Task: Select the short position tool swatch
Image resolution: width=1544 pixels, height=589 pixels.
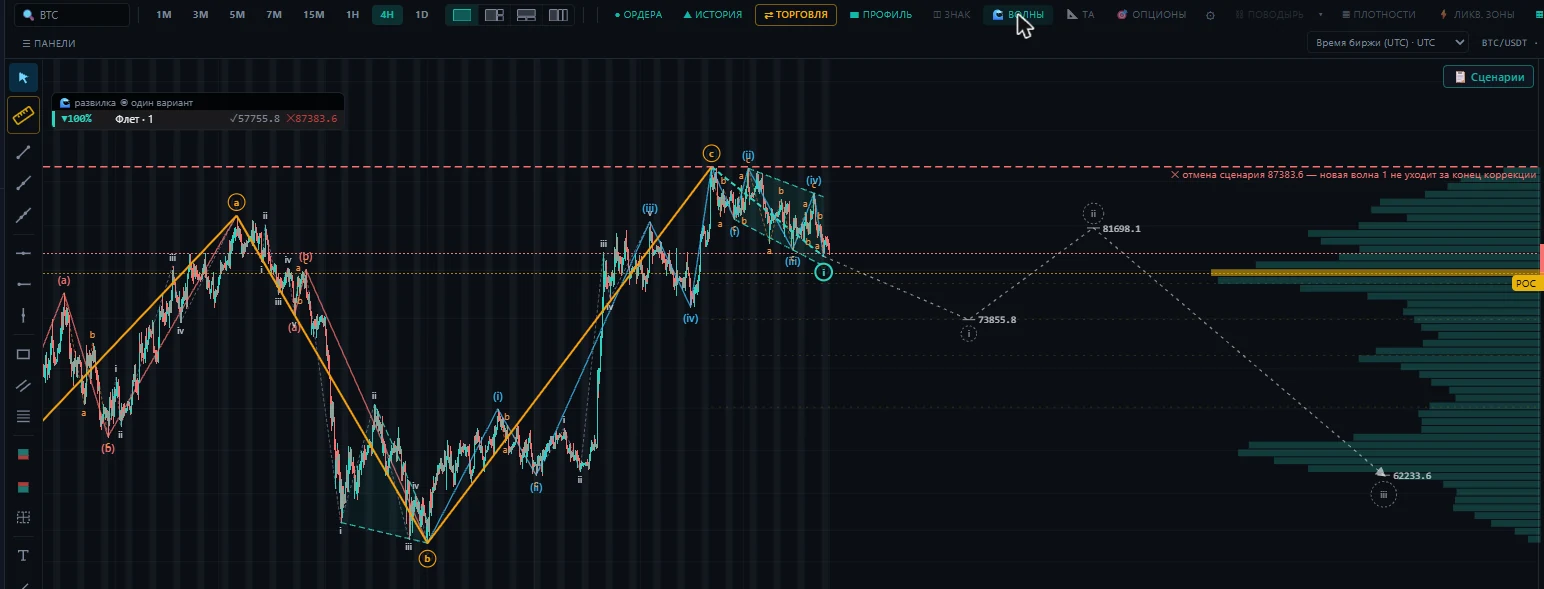Action: pos(23,487)
